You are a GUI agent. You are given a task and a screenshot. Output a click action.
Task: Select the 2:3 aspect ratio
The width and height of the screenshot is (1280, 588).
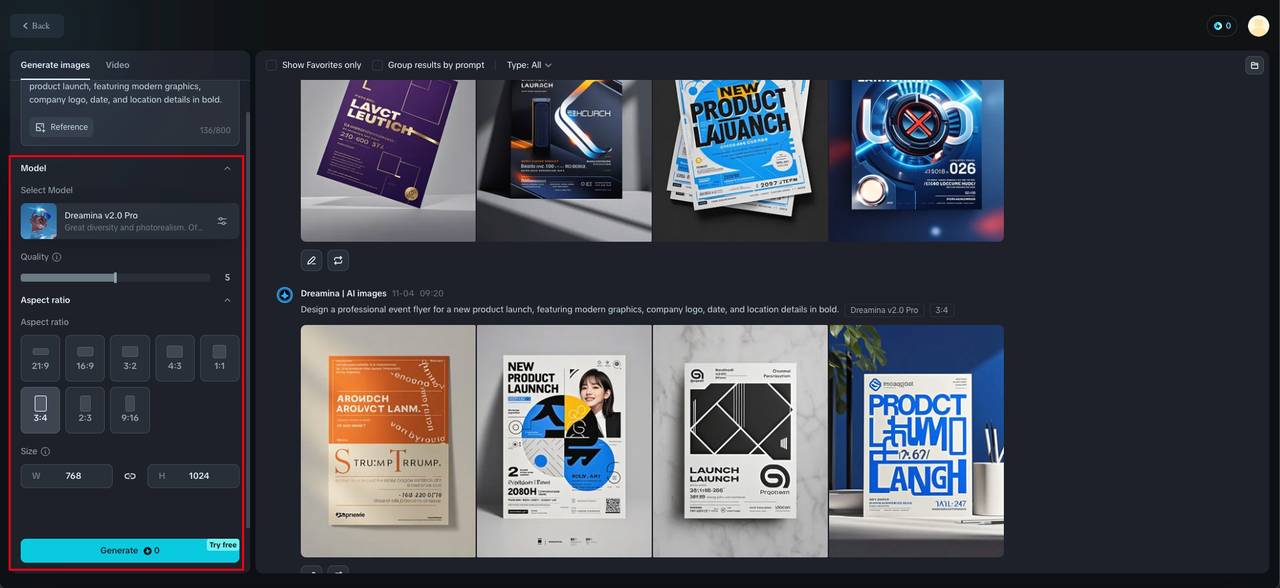pyautogui.click(x=85, y=410)
